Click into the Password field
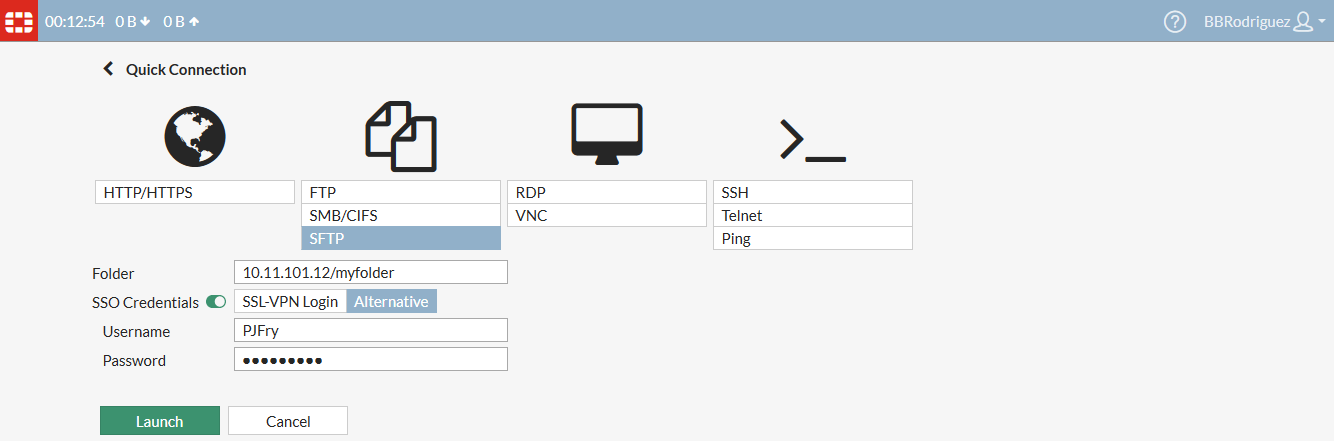1334x441 pixels. click(371, 360)
